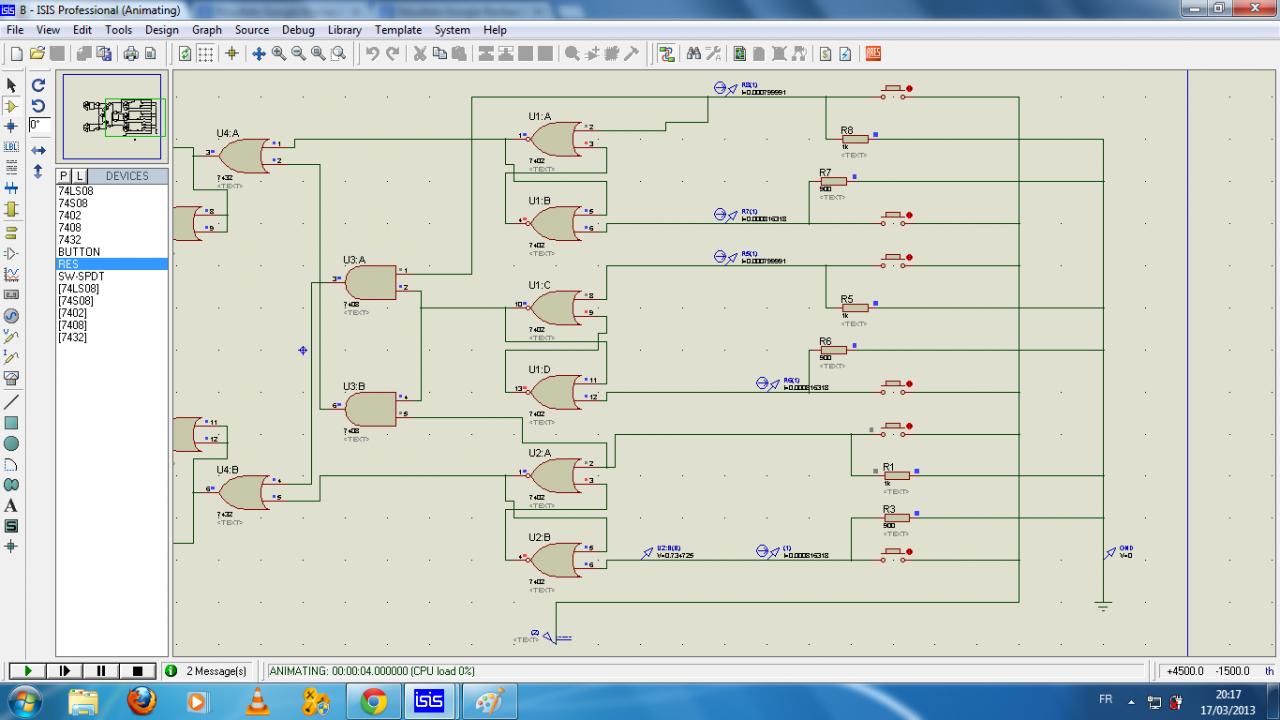
Task: Open a design with the folder icon
Action: (x=37, y=54)
